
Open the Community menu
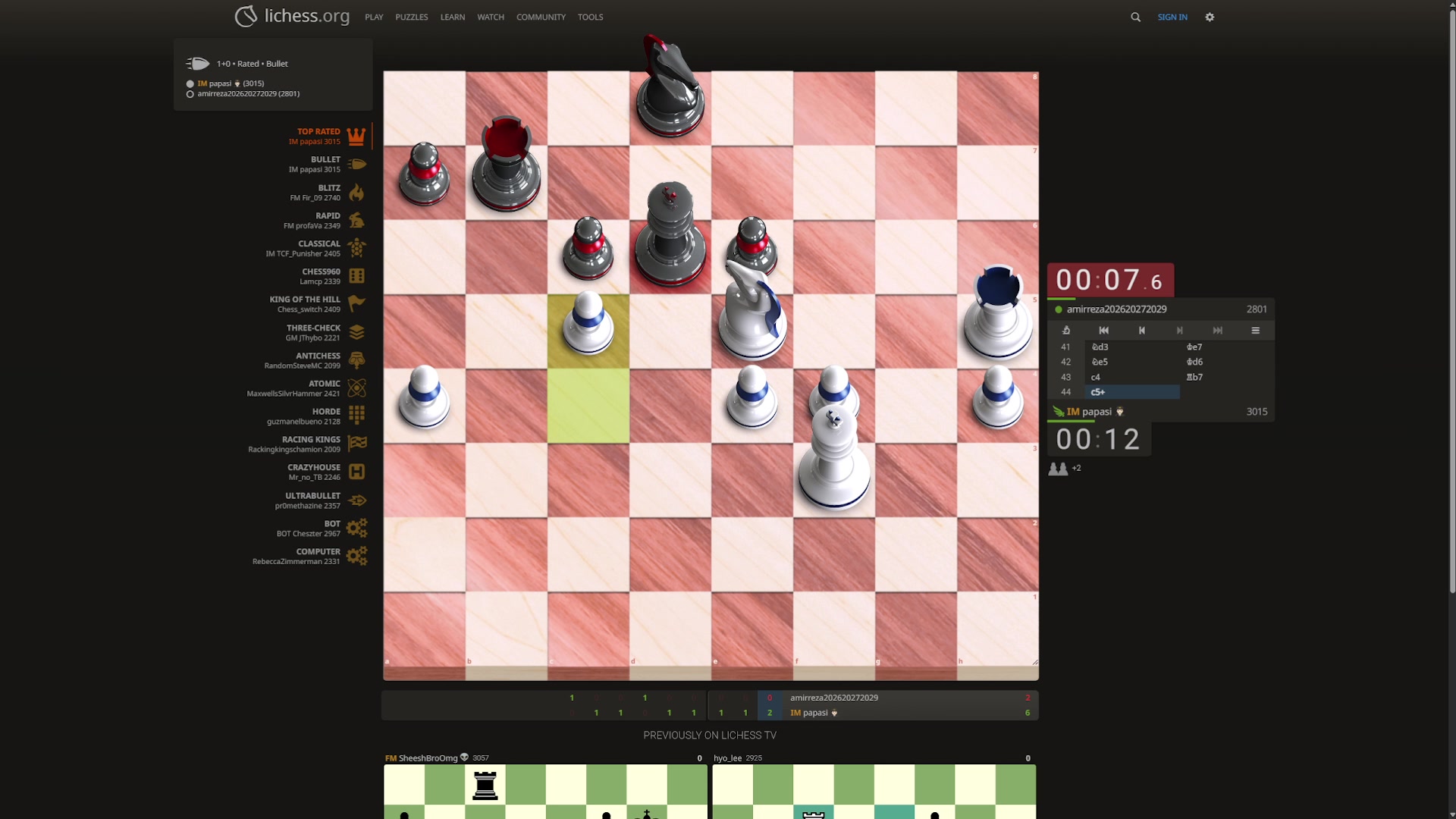[x=541, y=17]
